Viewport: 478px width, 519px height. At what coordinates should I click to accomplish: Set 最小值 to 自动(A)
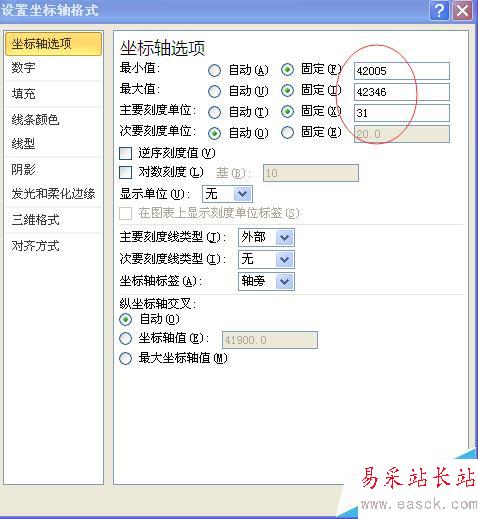tap(214, 70)
